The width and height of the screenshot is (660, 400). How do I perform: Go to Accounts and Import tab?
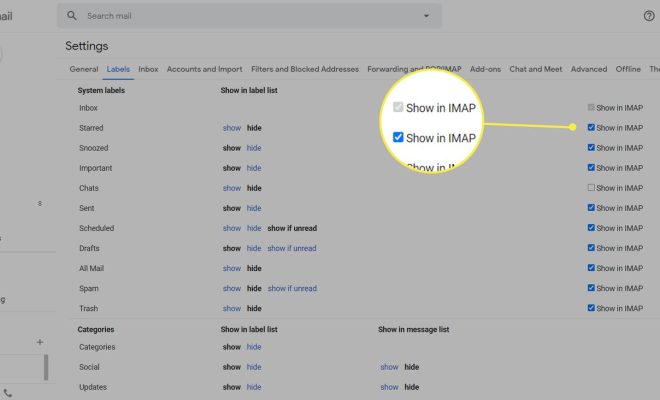(205, 69)
